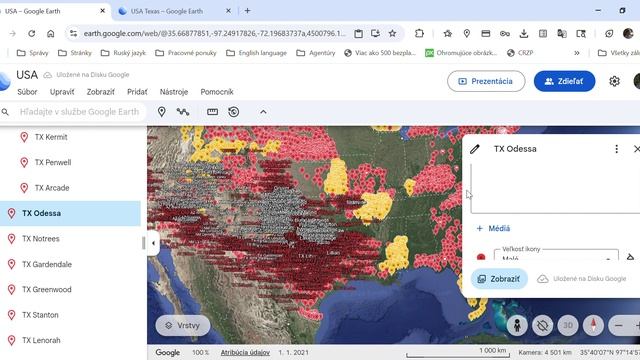Click the Zdieľať share button
Viewport: 640px width, 360px height.
[x=564, y=81]
